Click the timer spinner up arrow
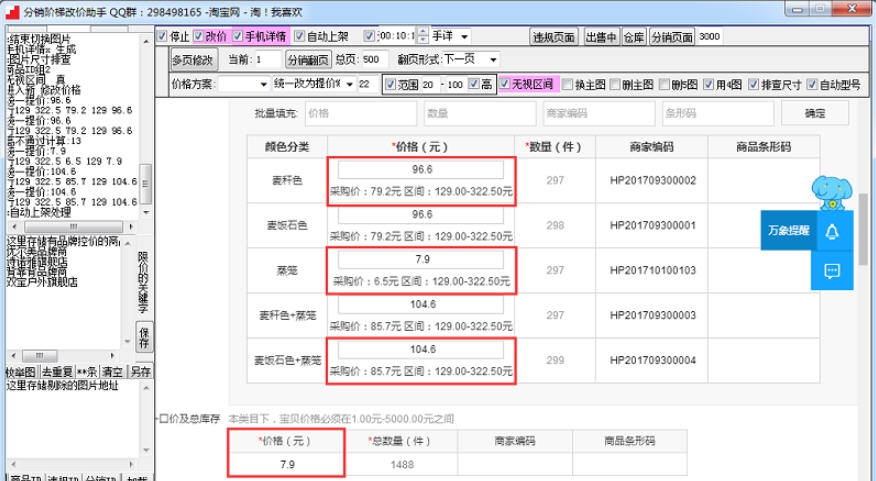Viewport: 876px width, 481px height. tap(423, 32)
